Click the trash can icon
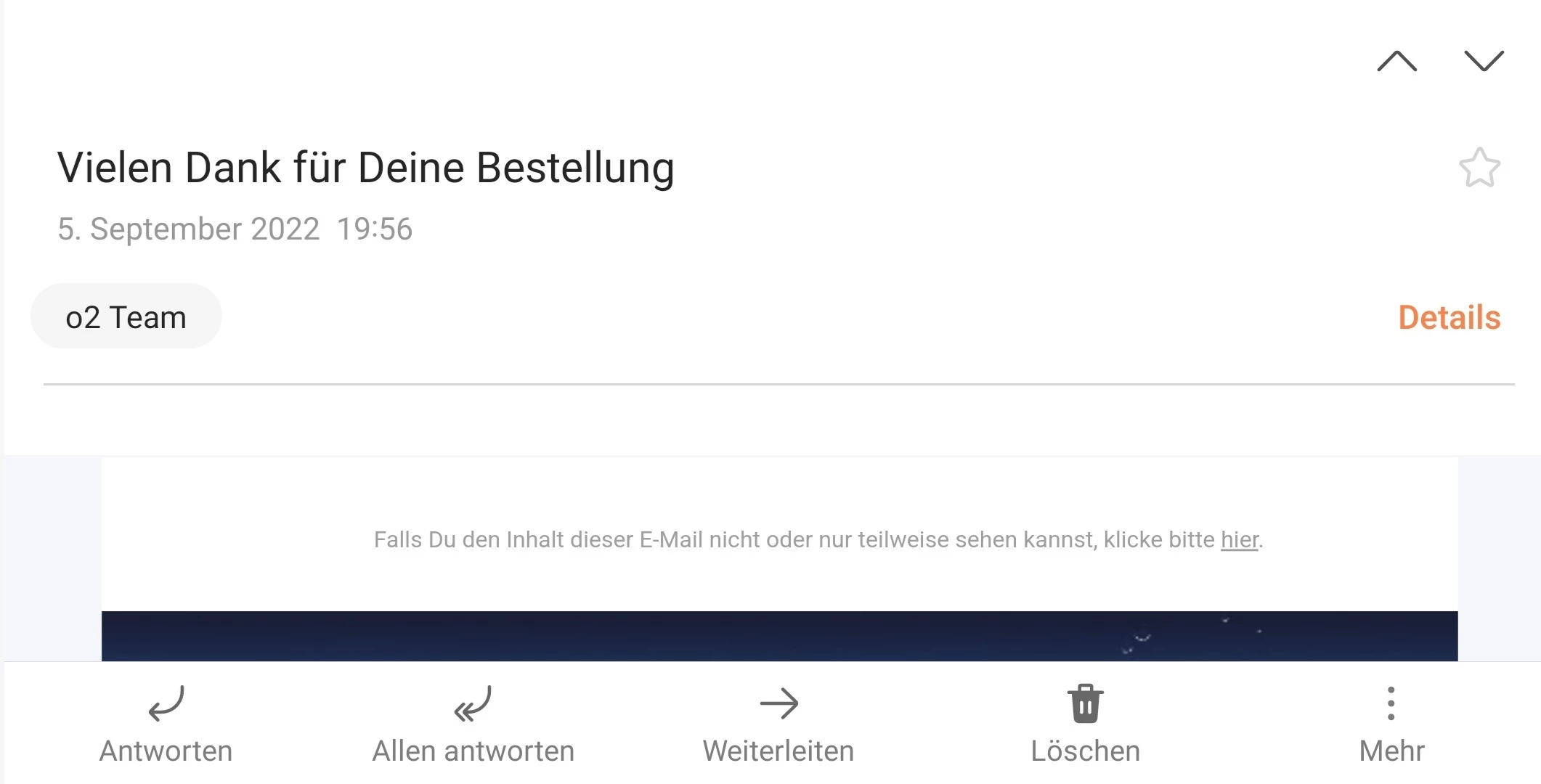1541x784 pixels. [1086, 703]
